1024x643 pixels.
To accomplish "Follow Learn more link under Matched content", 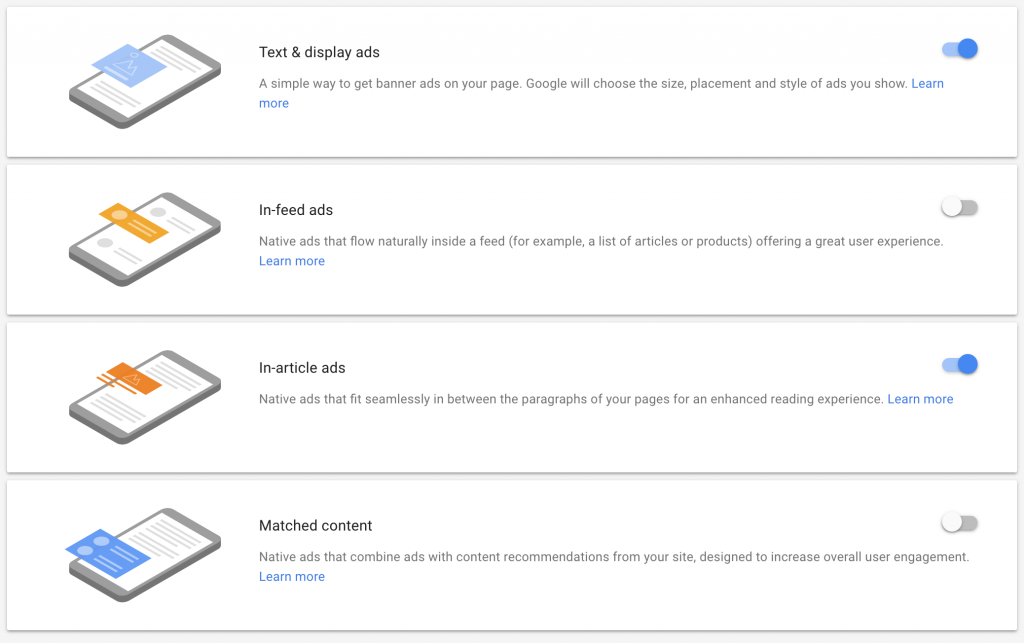I will pyautogui.click(x=292, y=576).
